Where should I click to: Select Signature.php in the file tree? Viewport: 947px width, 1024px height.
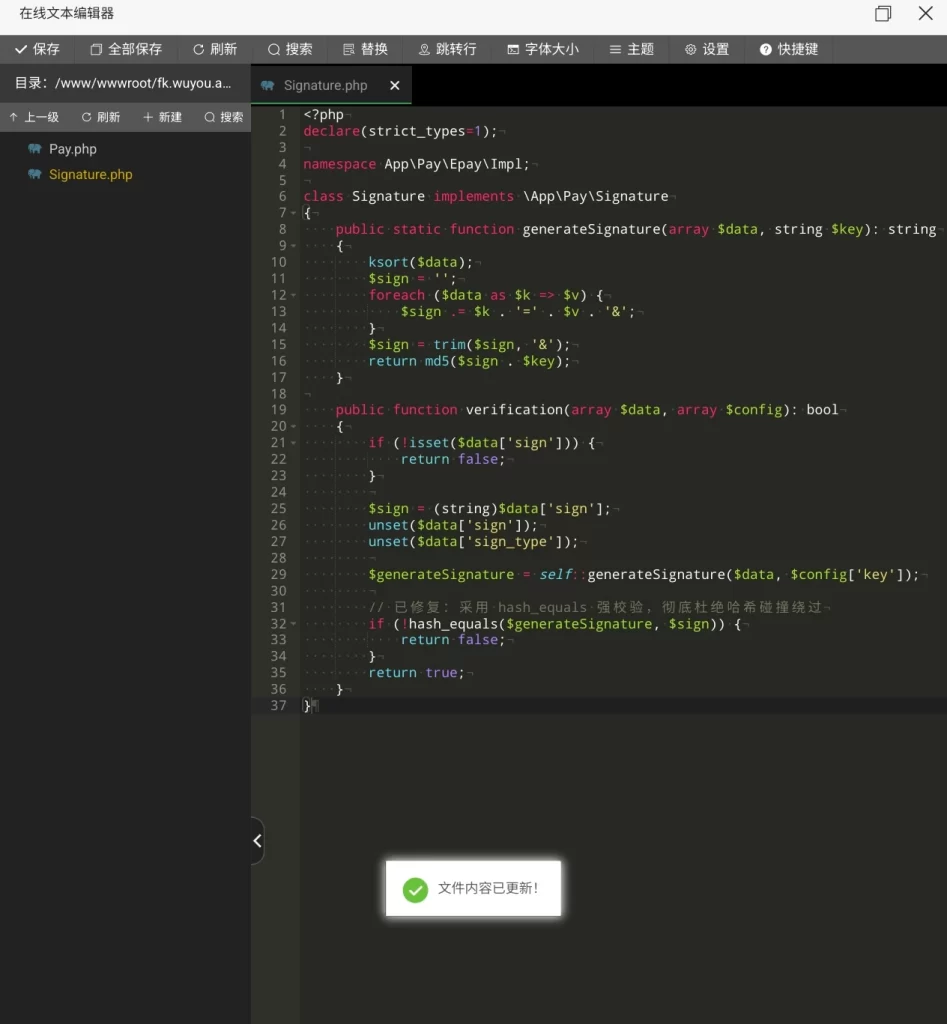(90, 174)
